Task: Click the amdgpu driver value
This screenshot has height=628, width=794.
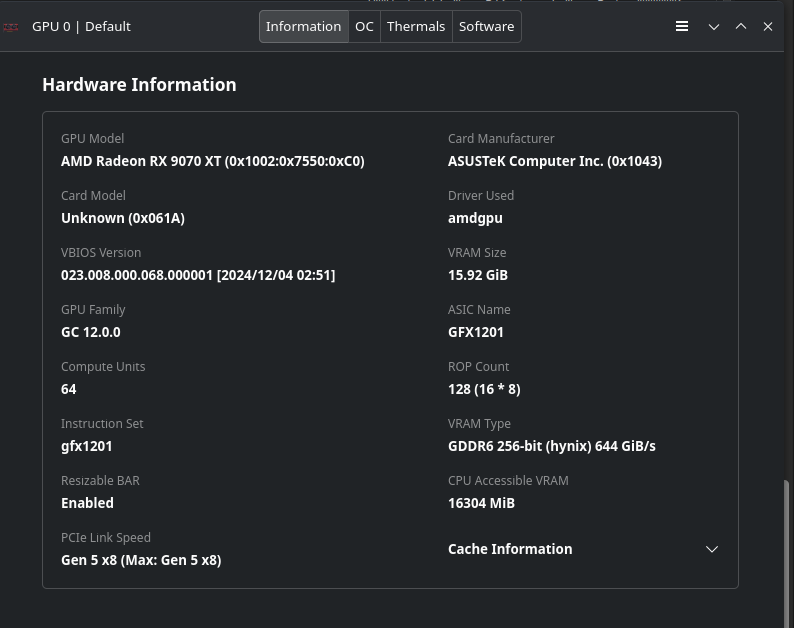Action: [x=475, y=218]
